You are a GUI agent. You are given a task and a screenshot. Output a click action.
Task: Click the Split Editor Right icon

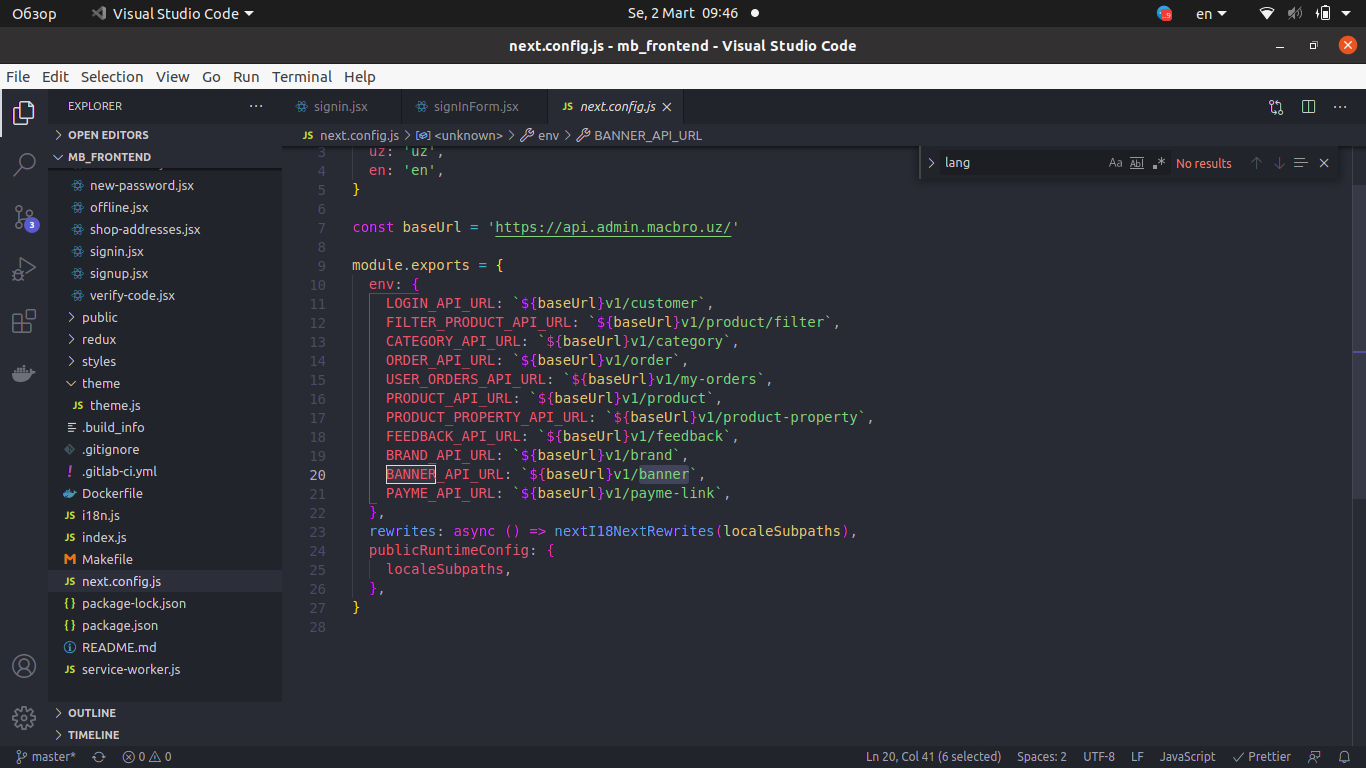[1308, 106]
